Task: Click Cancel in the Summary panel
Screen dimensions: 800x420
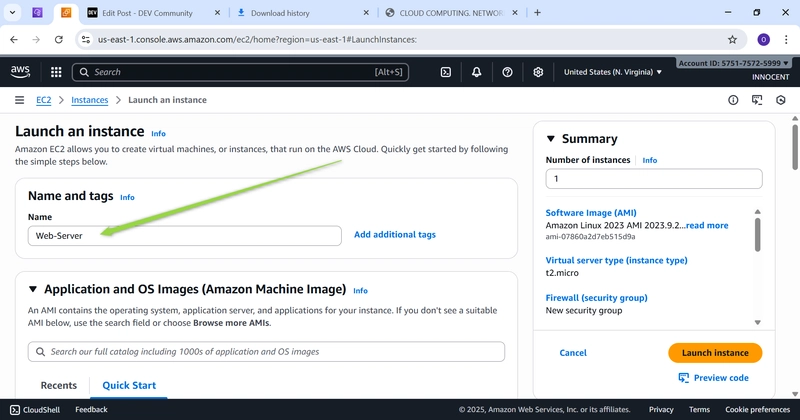Action: click(573, 353)
